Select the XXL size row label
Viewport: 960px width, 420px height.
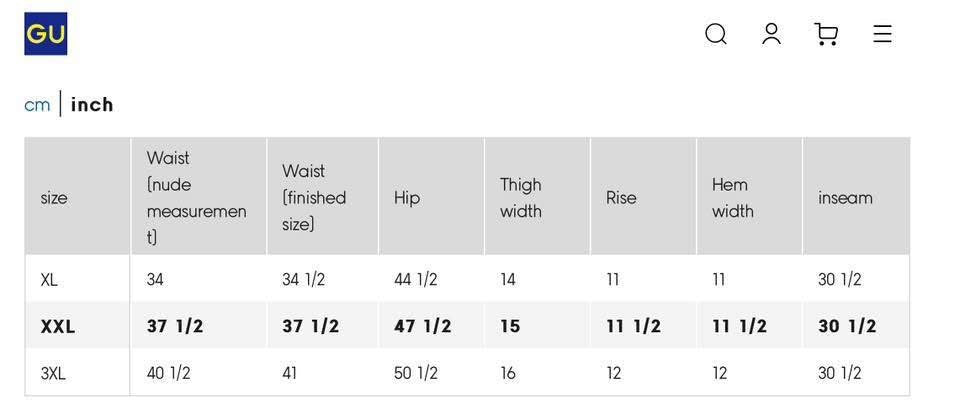(58, 326)
